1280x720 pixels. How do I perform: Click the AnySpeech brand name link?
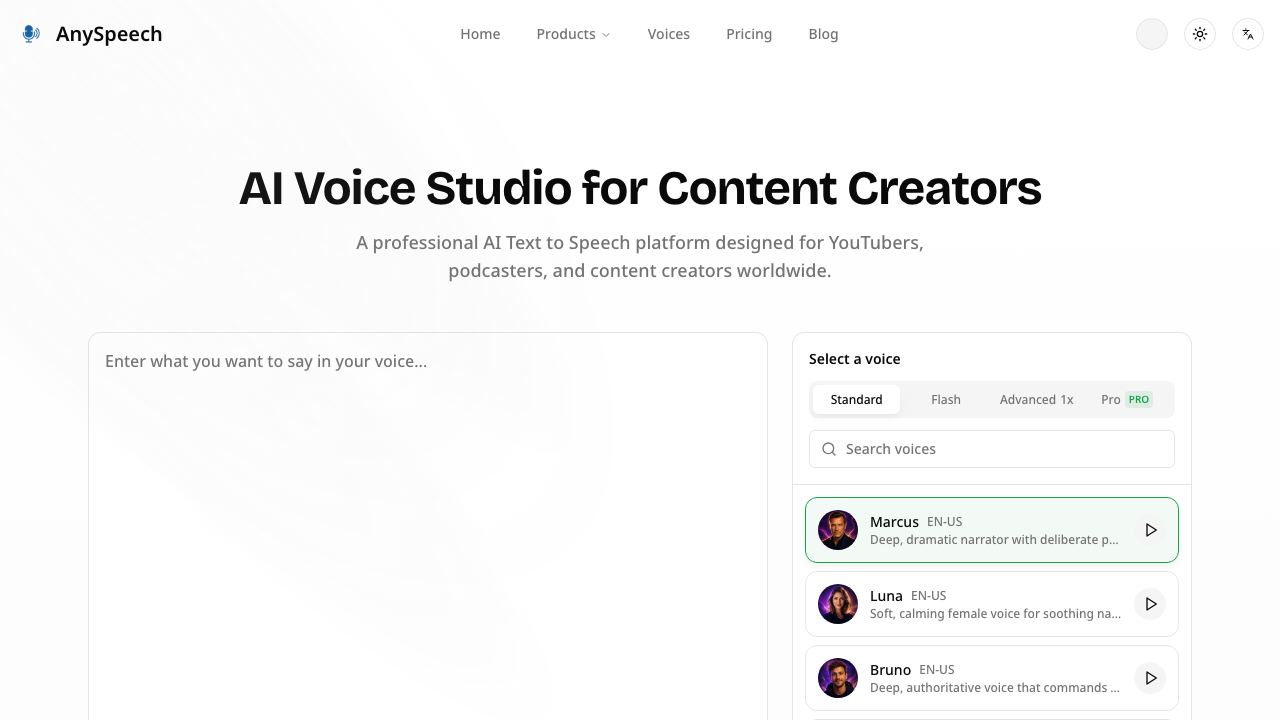[109, 34]
